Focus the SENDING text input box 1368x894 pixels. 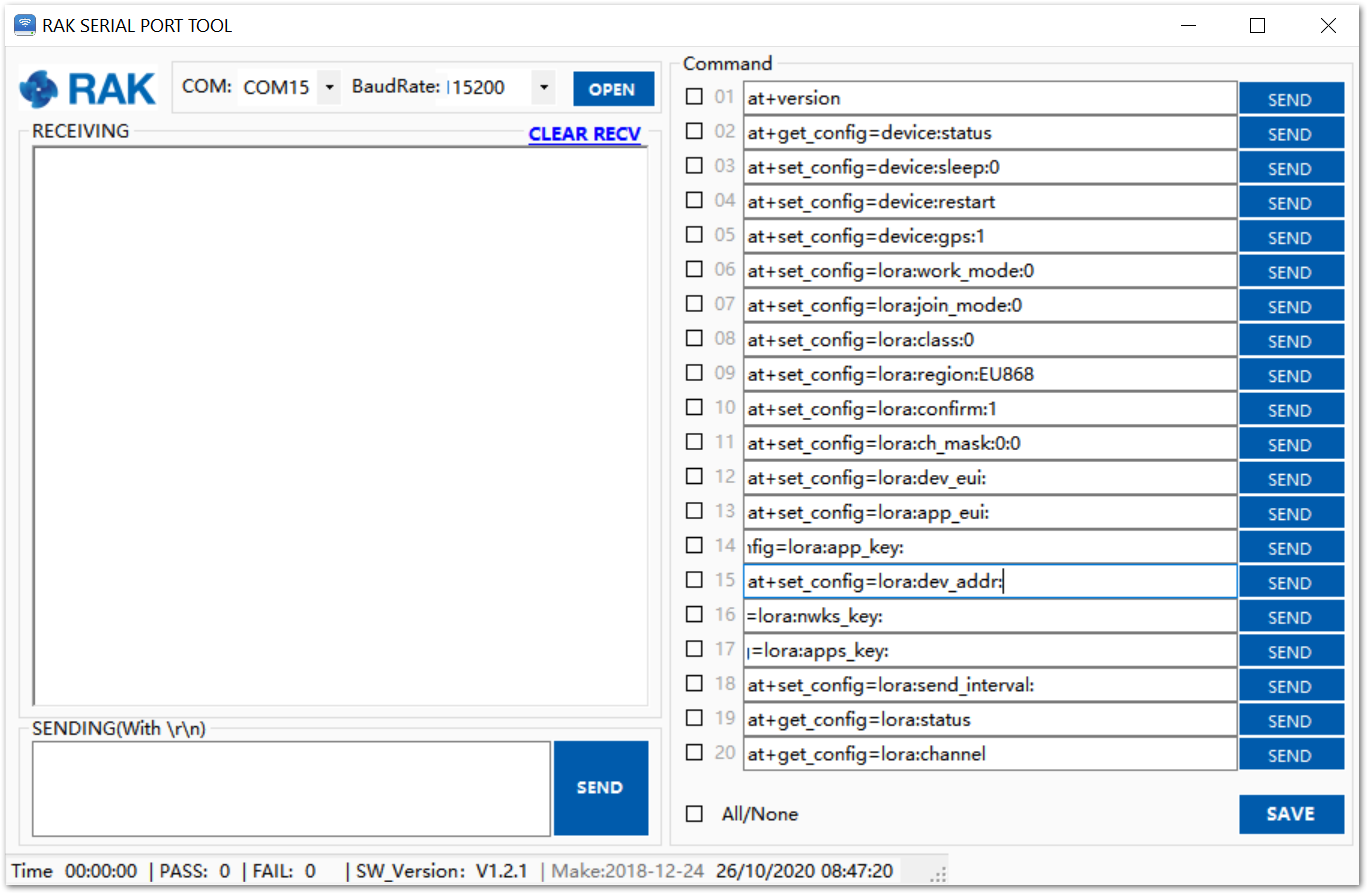pyautogui.click(x=291, y=788)
